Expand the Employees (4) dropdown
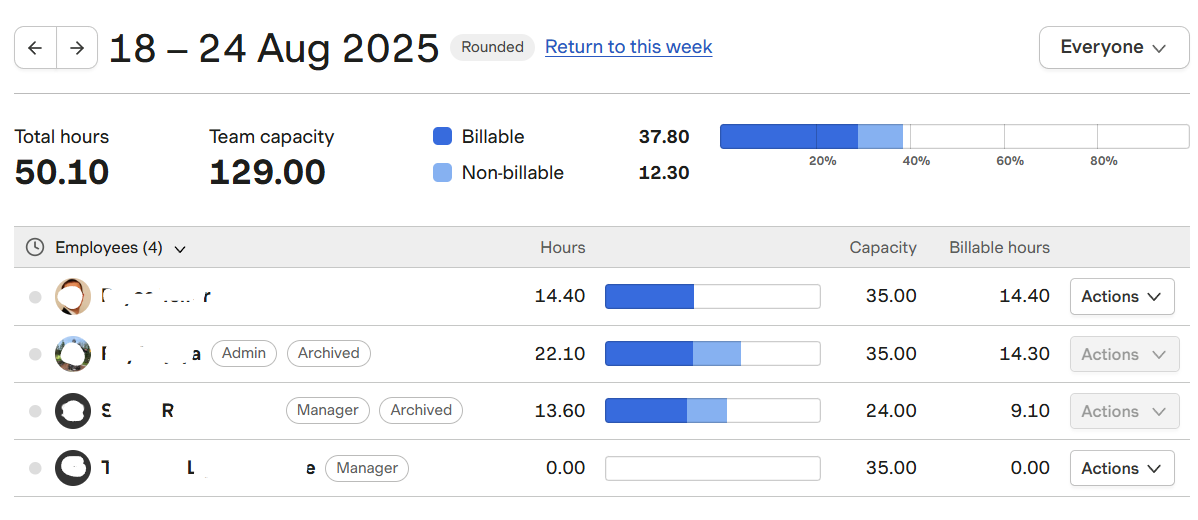The image size is (1198, 520). [180, 248]
